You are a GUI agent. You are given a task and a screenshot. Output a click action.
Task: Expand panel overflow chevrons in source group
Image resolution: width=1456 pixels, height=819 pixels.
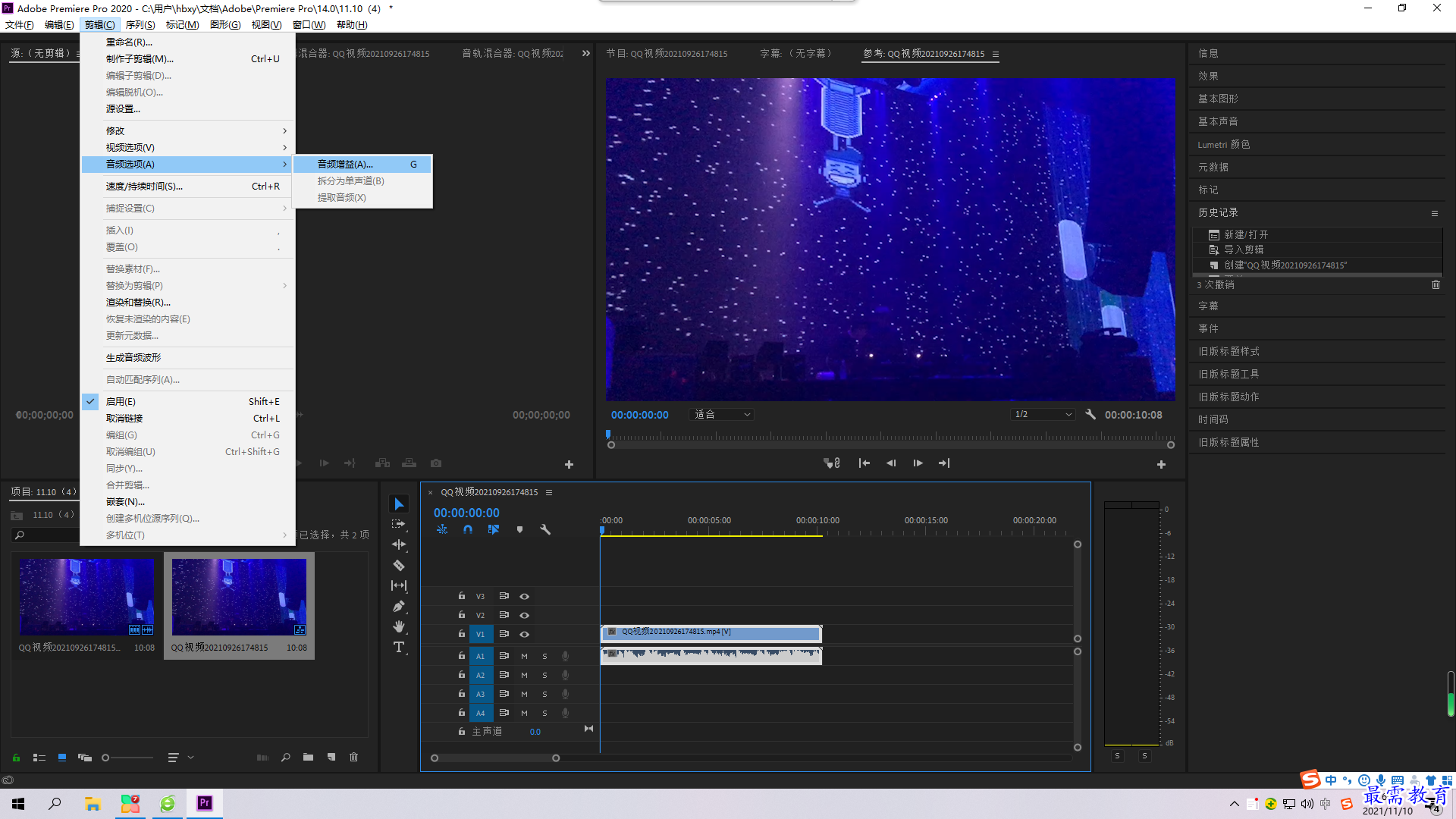click(585, 53)
